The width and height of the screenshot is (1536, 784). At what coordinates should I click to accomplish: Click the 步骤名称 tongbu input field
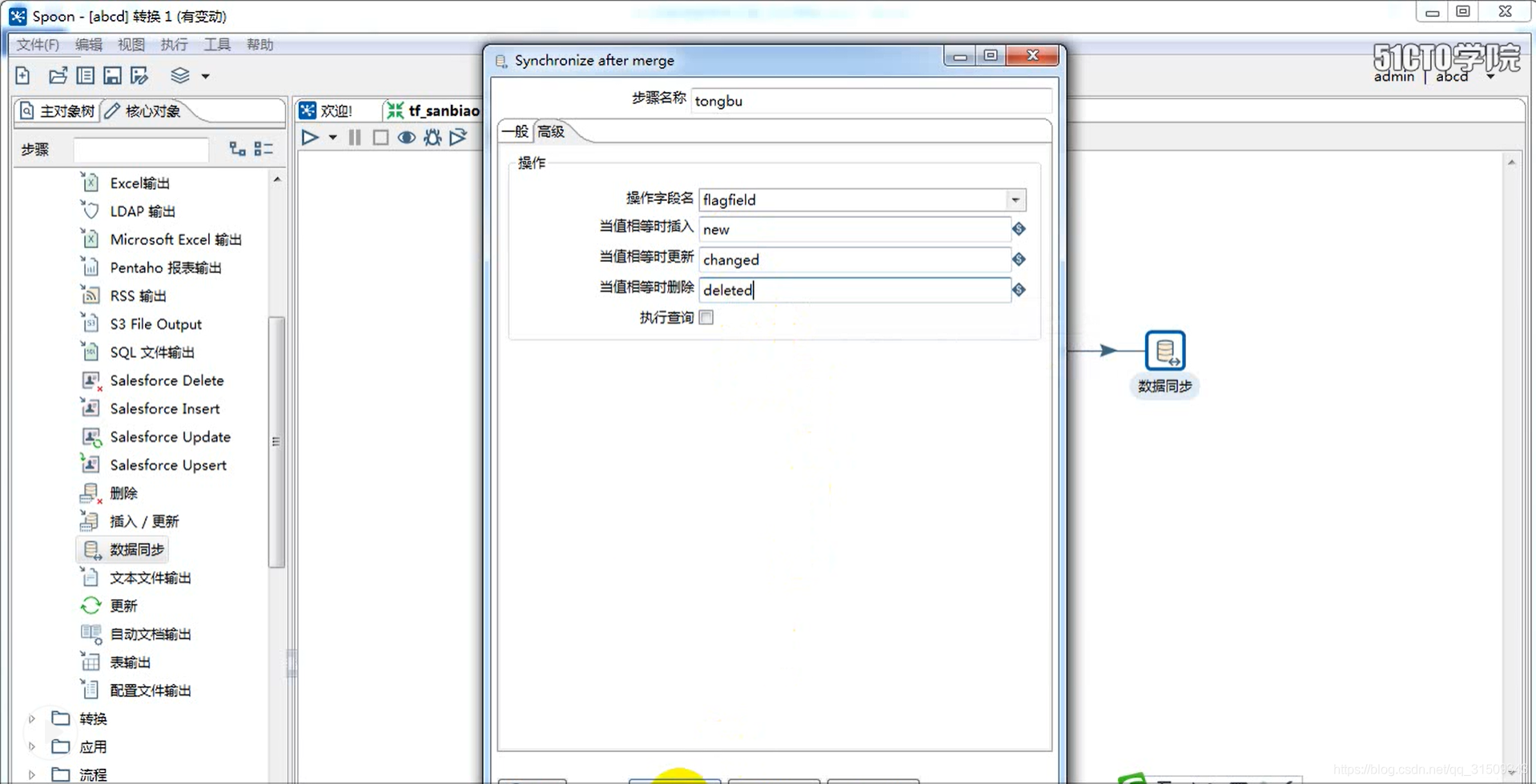[871, 101]
